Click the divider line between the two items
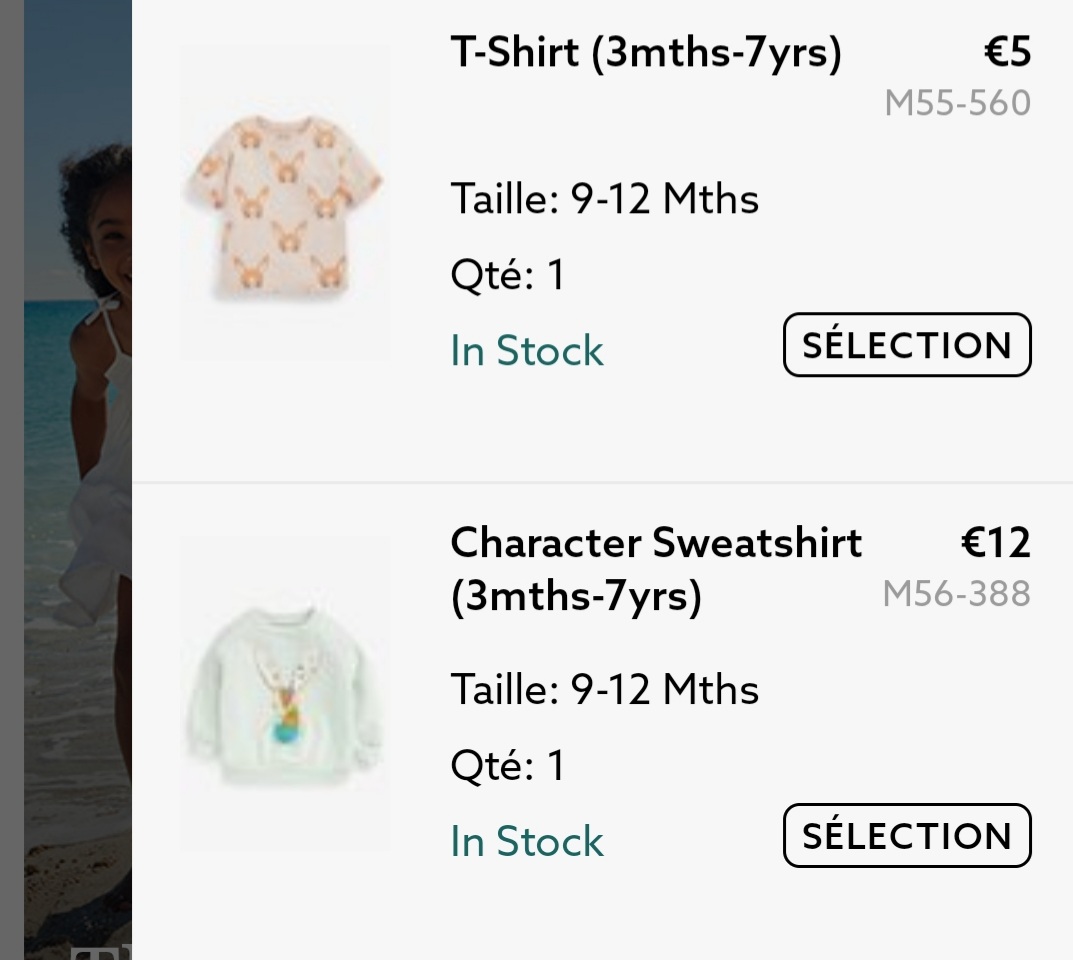The width and height of the screenshot is (1073, 960). click(x=600, y=483)
